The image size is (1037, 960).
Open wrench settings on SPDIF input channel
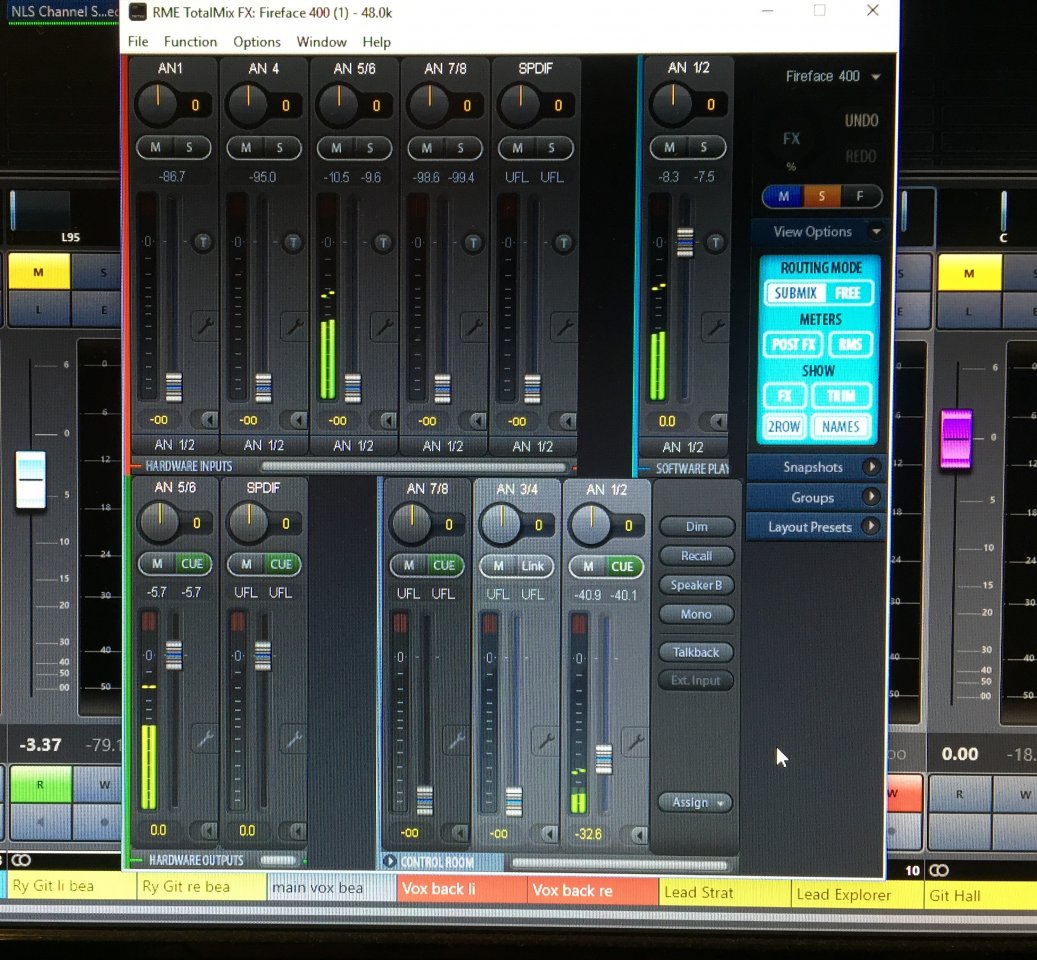pos(564,327)
